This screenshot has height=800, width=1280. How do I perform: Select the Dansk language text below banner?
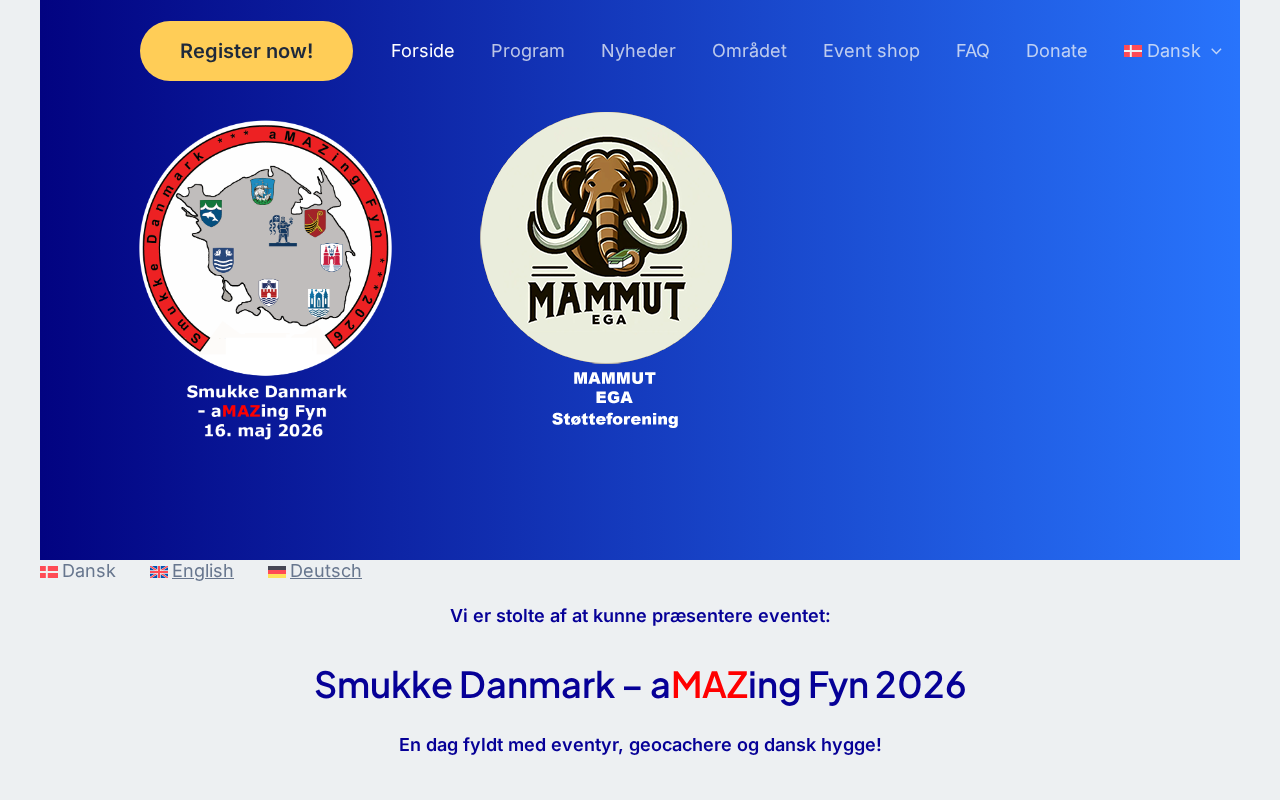pos(89,571)
